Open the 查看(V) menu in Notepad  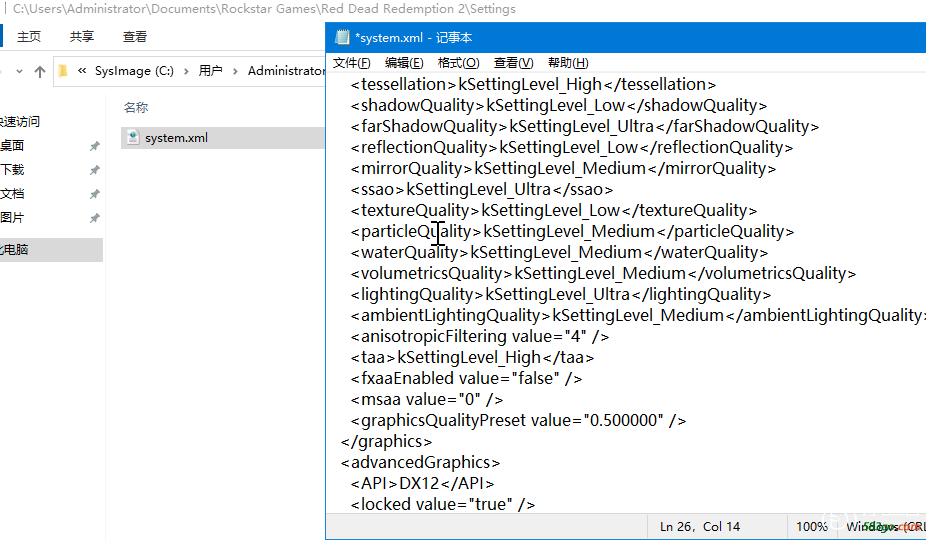tap(513, 63)
